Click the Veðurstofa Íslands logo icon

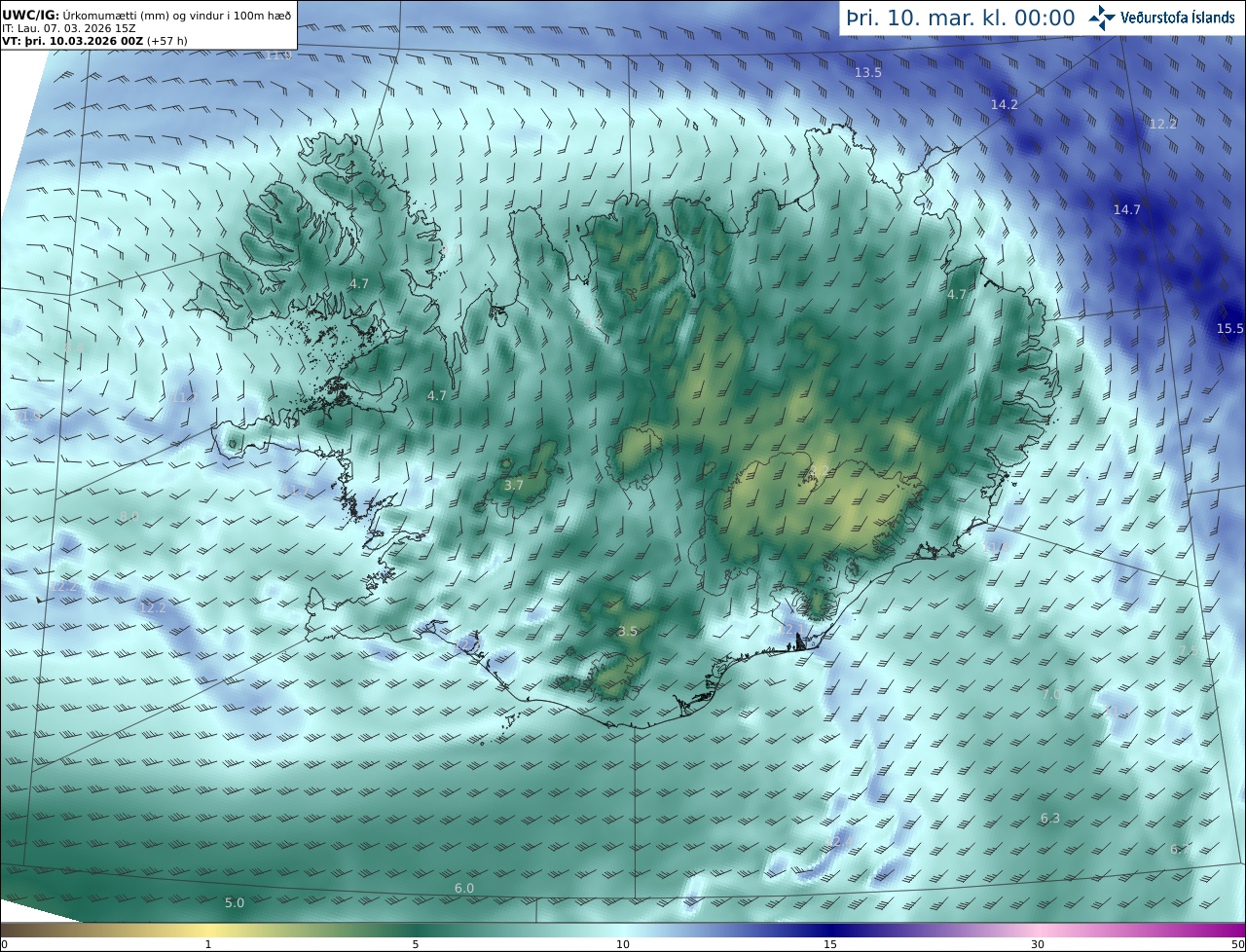pyautogui.click(x=1102, y=17)
